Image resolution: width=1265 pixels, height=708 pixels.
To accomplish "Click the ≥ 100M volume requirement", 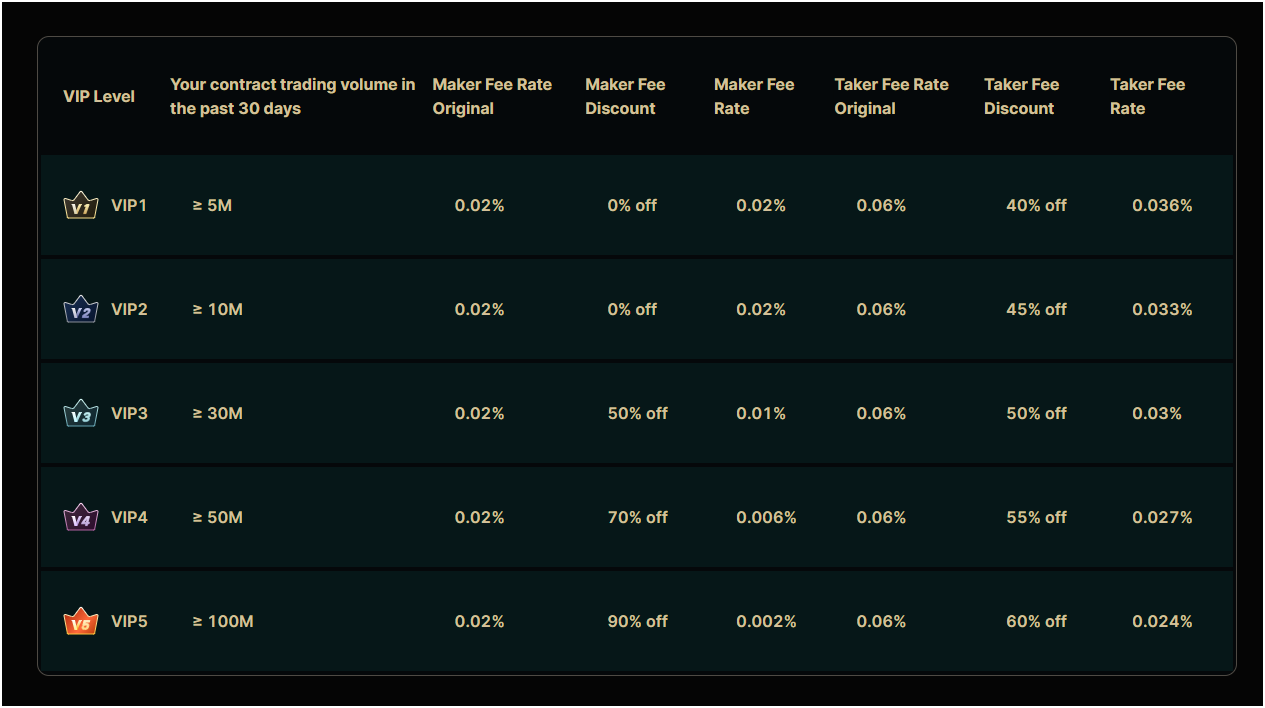I will [x=223, y=621].
